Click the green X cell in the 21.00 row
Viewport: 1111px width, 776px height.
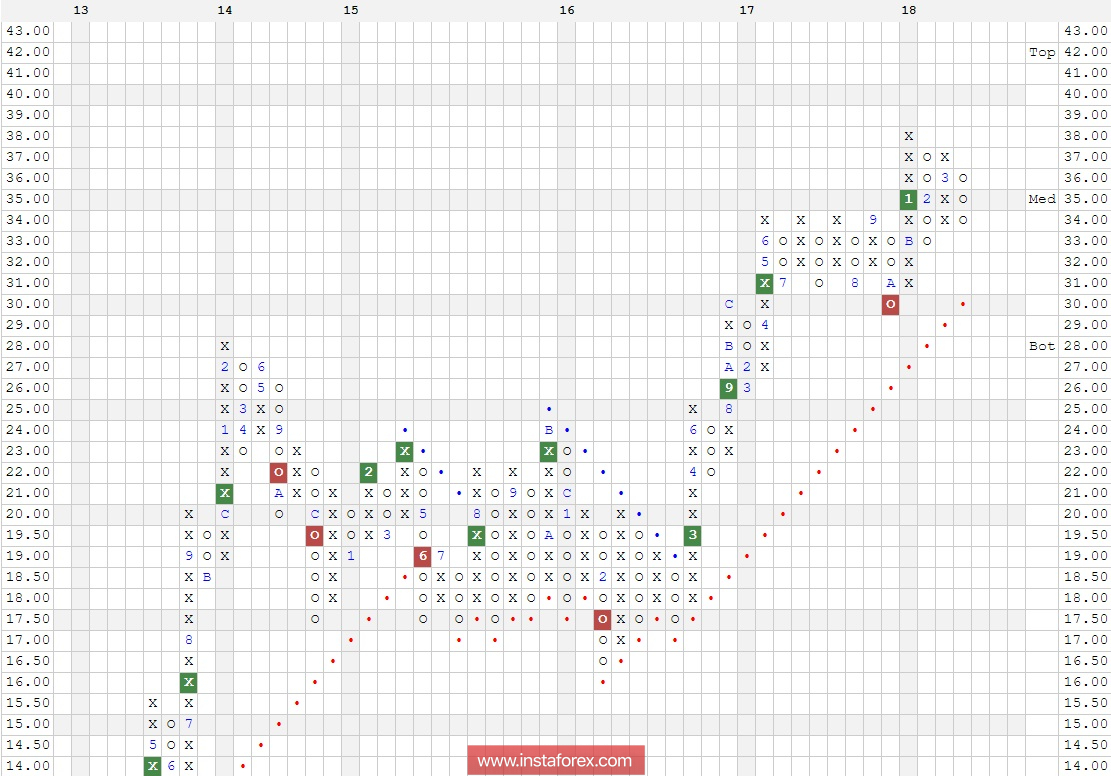(x=225, y=493)
